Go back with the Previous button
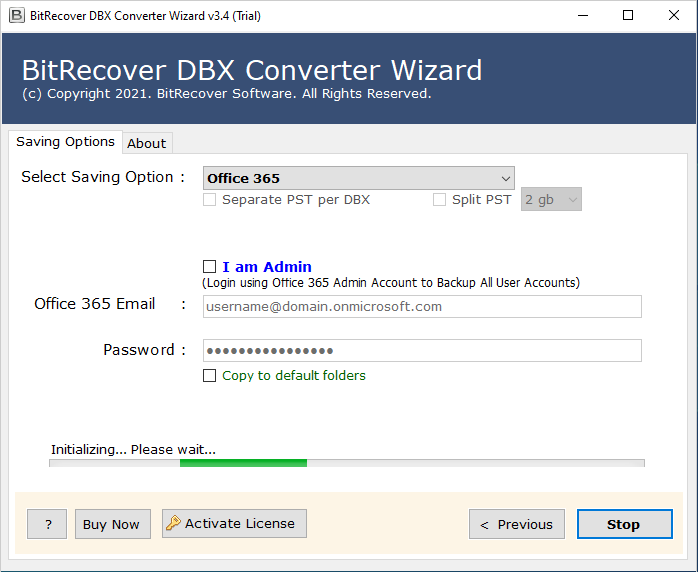The height and width of the screenshot is (572, 698). 516,524
